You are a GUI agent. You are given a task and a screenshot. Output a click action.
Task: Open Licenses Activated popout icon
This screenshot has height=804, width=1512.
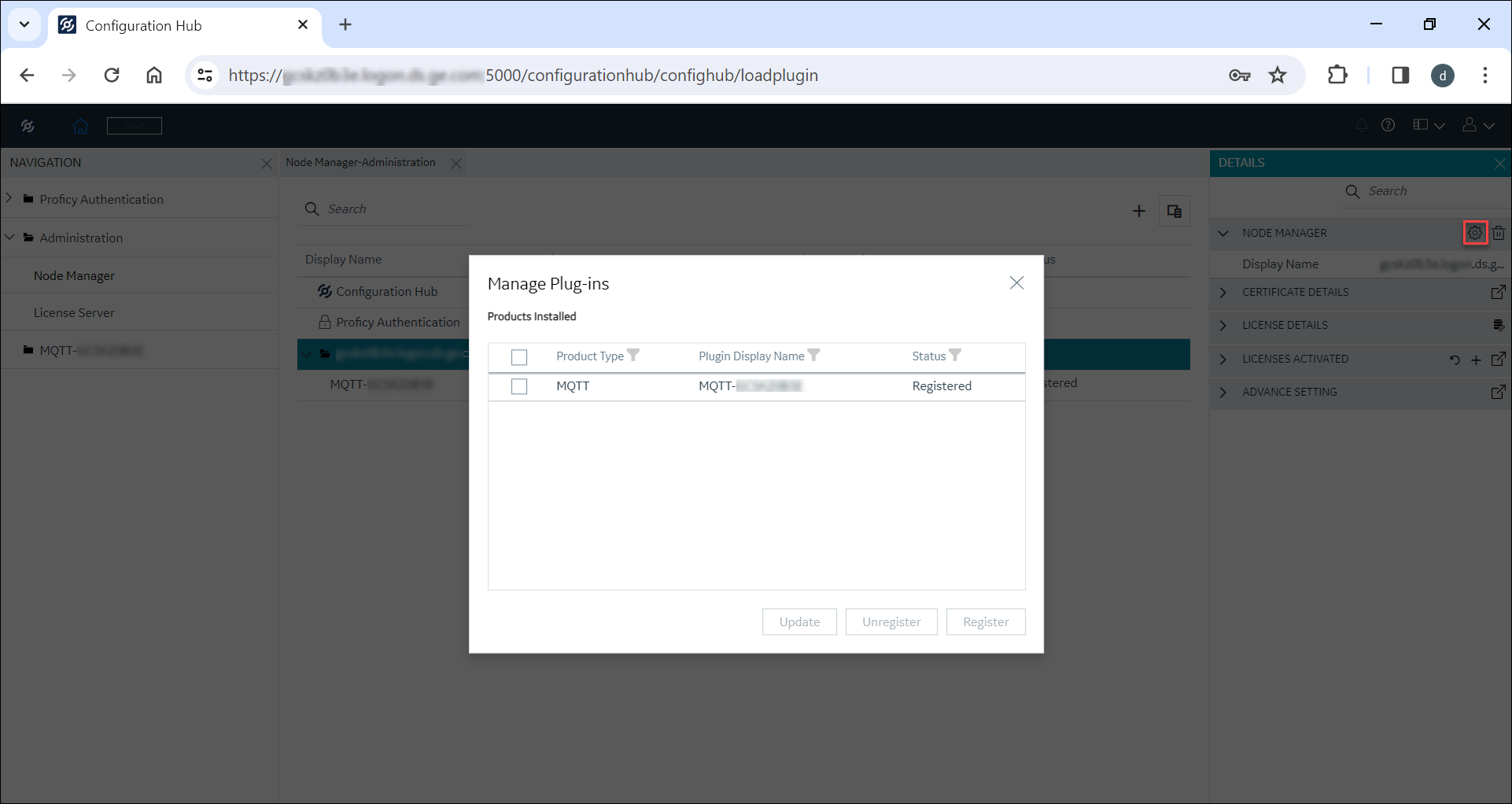(1499, 359)
